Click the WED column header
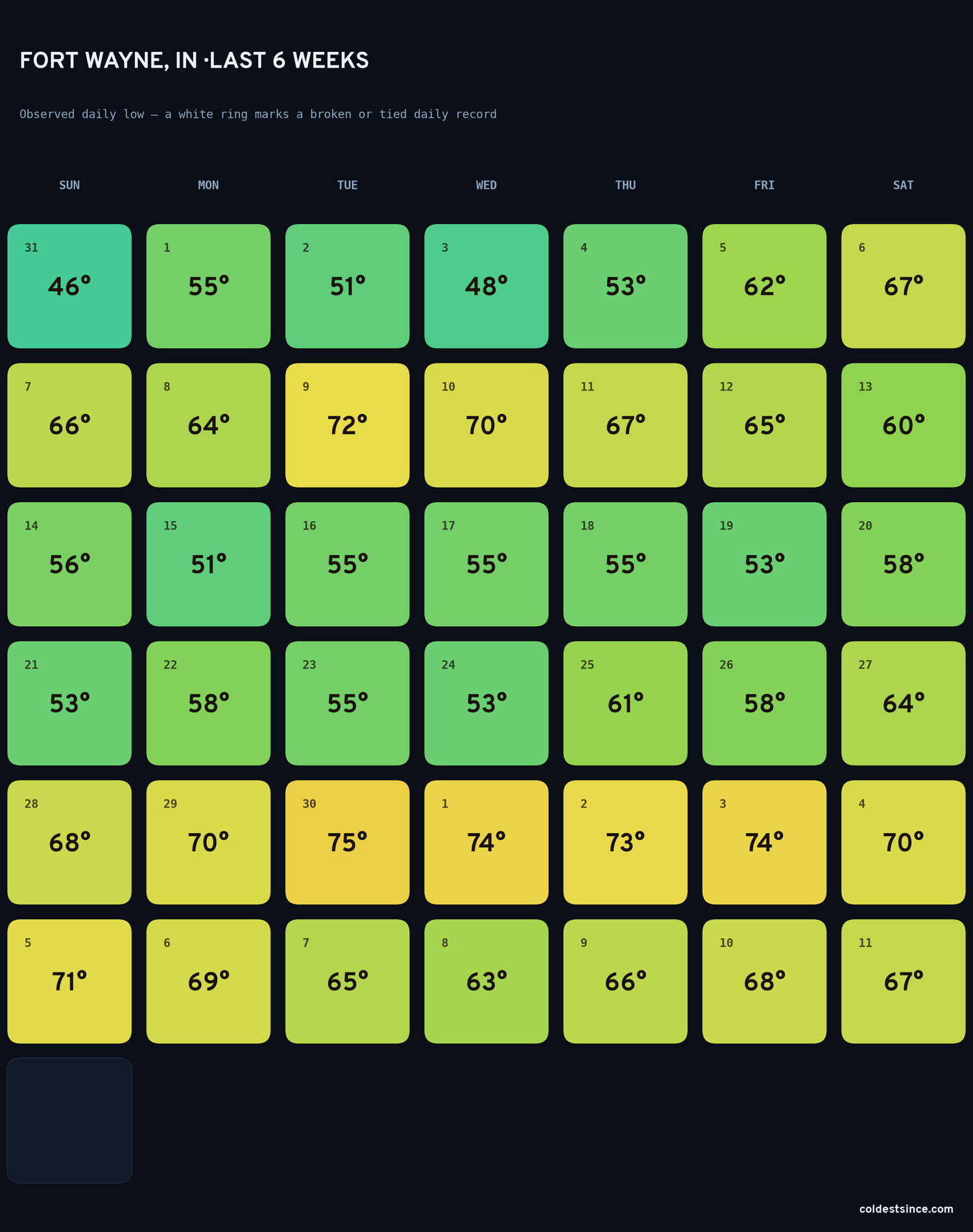The width and height of the screenshot is (973, 1232). click(486, 186)
